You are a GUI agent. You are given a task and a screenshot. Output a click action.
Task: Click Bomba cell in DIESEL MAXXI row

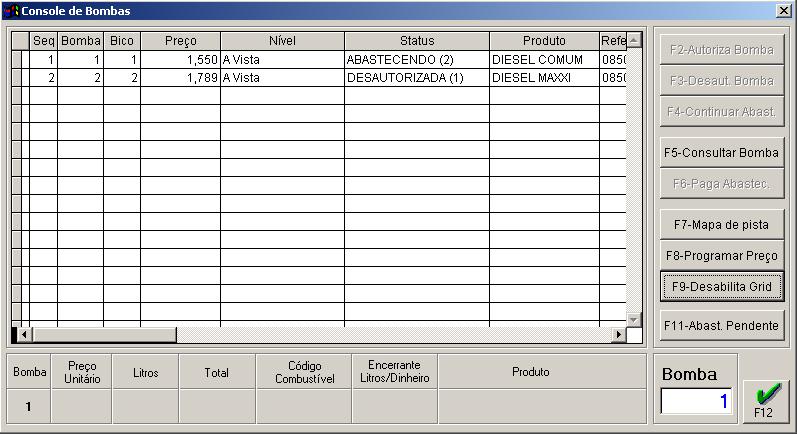(81, 78)
